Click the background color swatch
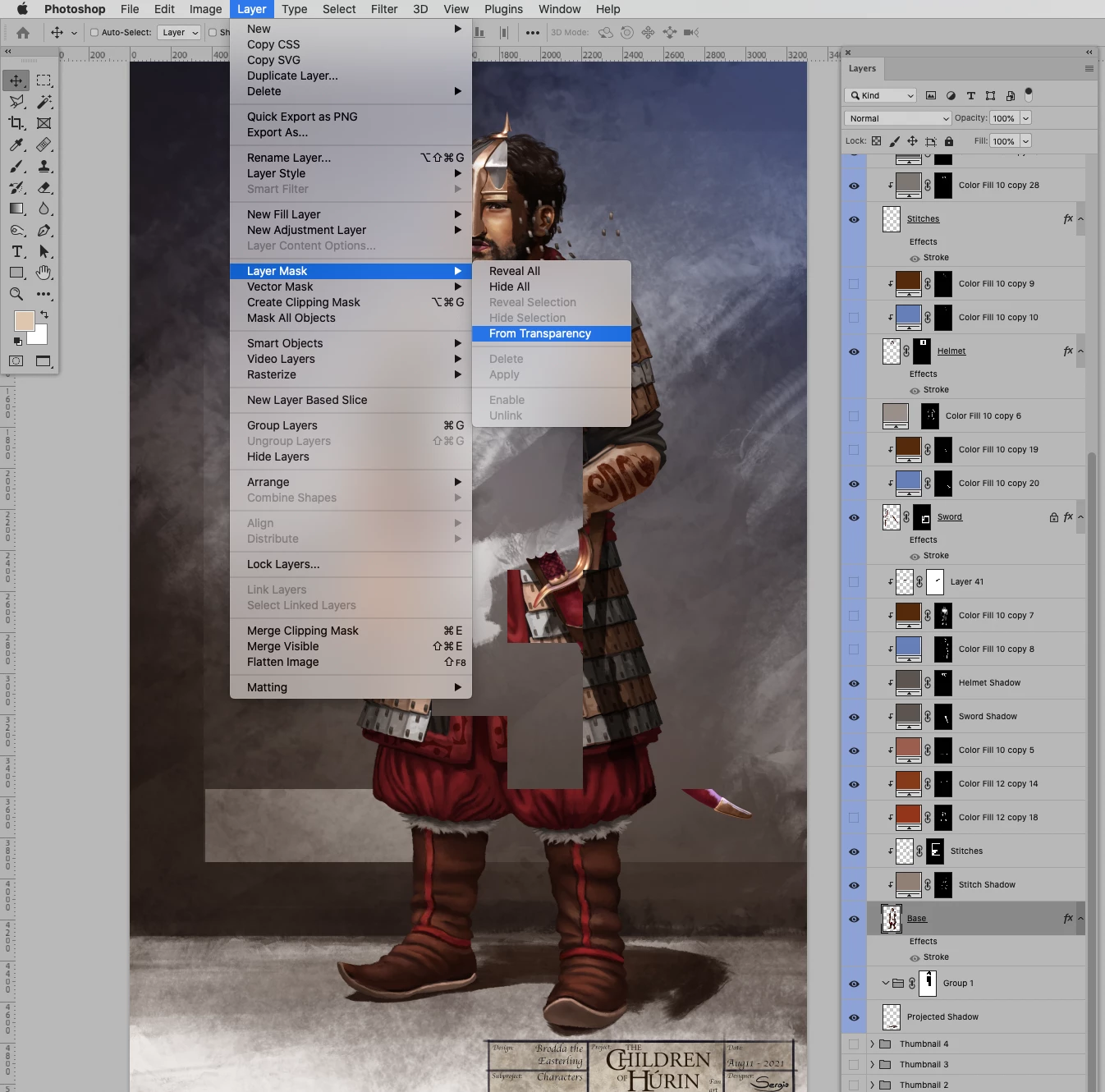1105x1092 pixels. point(39,335)
